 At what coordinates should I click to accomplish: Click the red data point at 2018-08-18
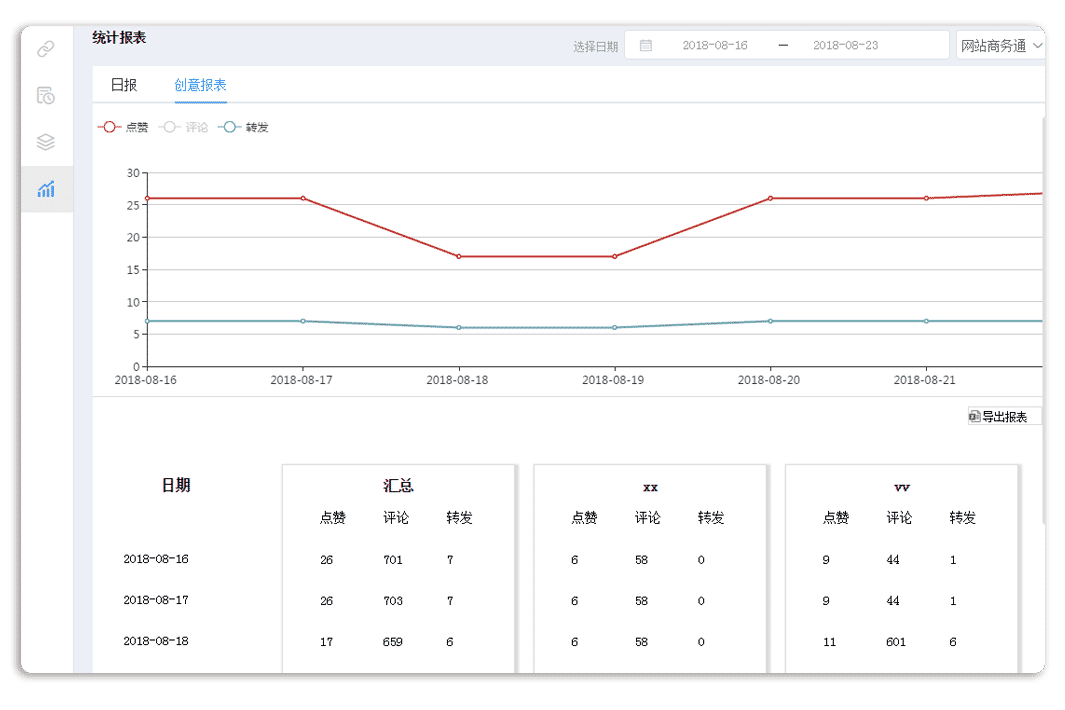pos(459,256)
